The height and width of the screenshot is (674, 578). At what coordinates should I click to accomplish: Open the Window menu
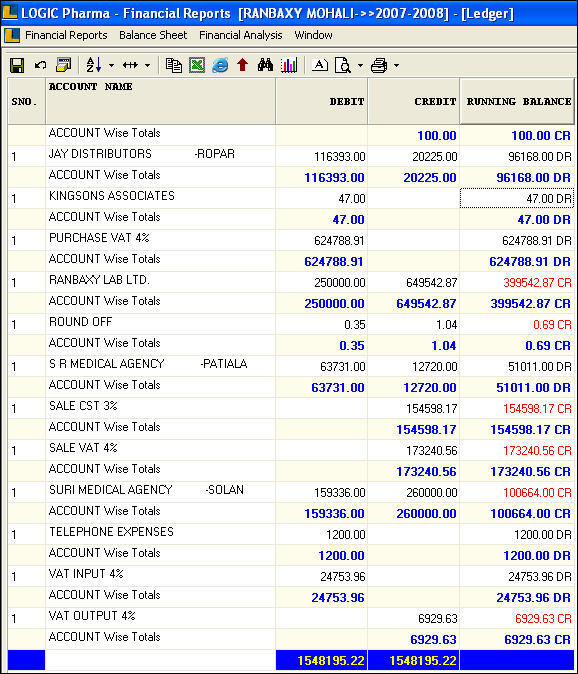coord(313,35)
